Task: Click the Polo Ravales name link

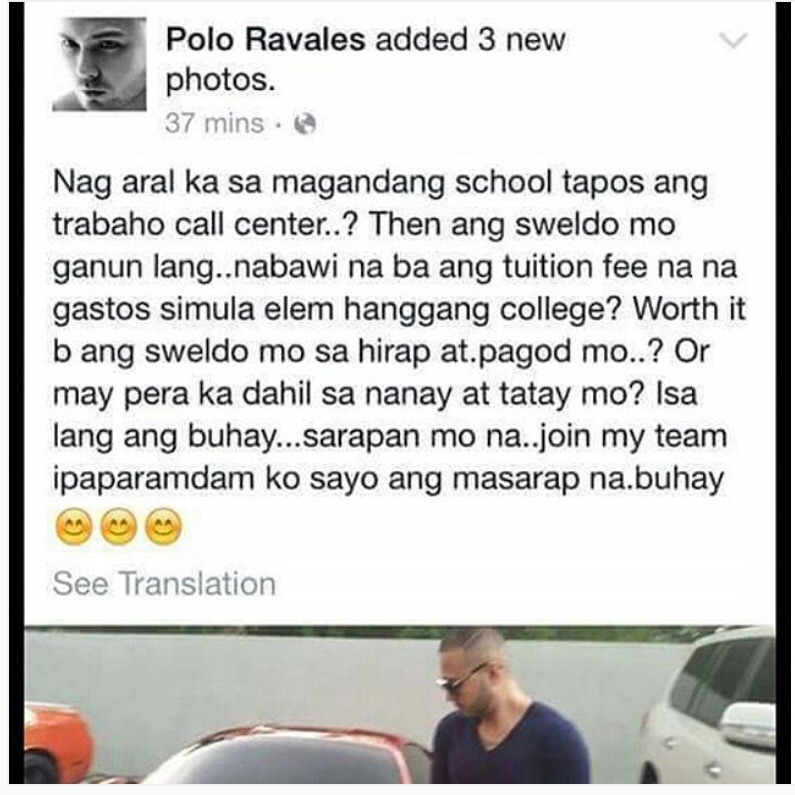Action: (x=266, y=39)
